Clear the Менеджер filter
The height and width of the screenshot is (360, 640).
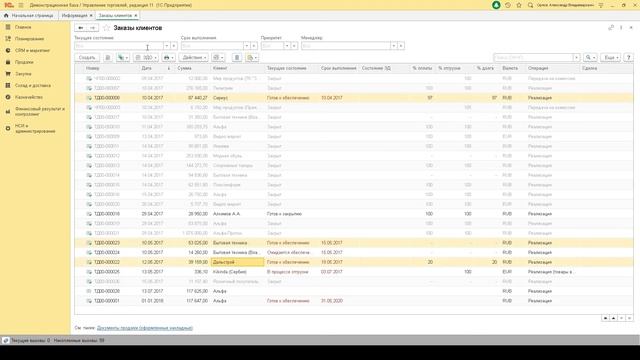pos(401,46)
